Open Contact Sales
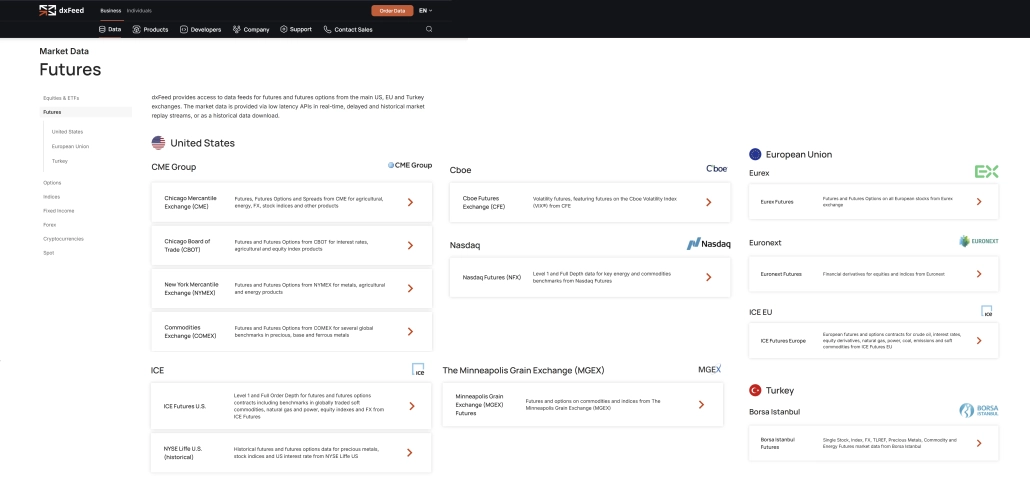 348,30
